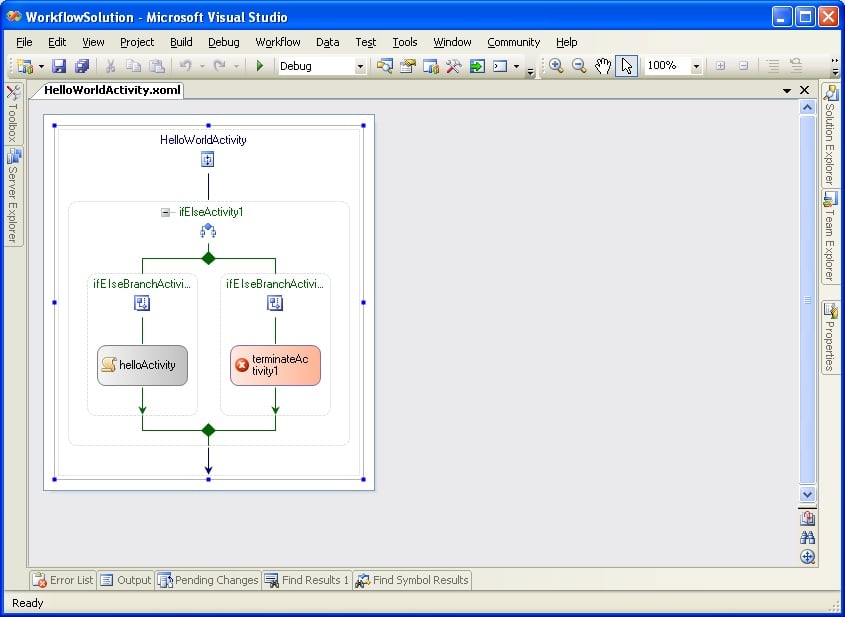845x617 pixels.
Task: Open the Redo history dropdown arrow
Action: [236, 67]
